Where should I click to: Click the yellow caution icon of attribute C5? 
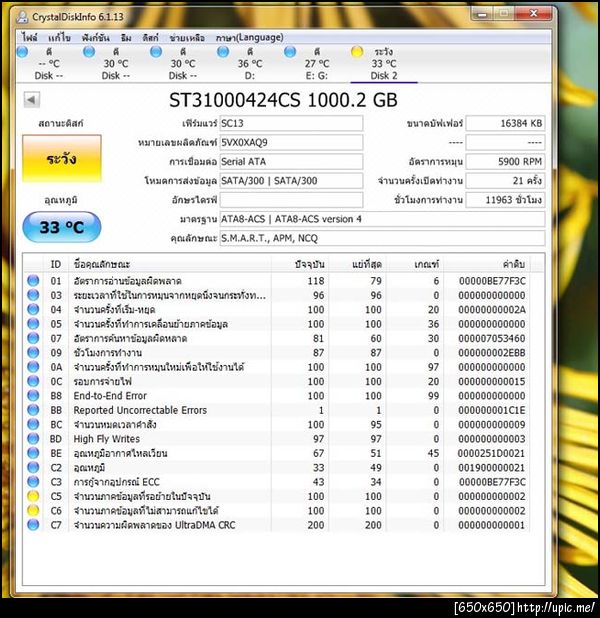(33, 496)
